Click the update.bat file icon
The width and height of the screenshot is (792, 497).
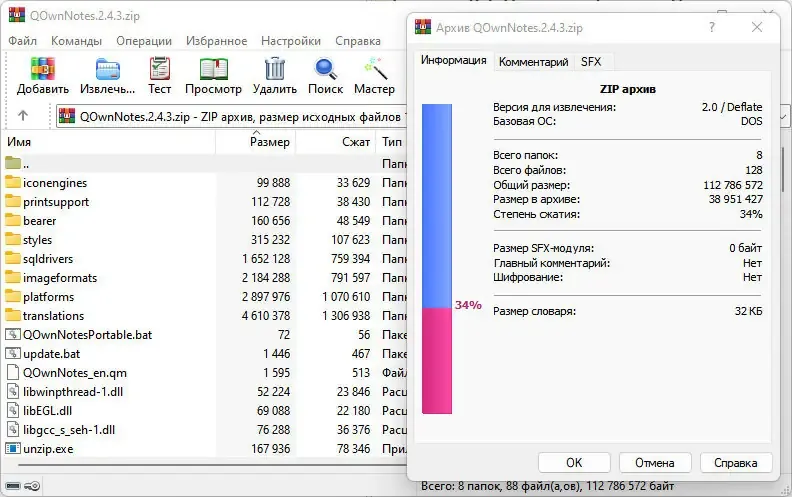click(13, 354)
